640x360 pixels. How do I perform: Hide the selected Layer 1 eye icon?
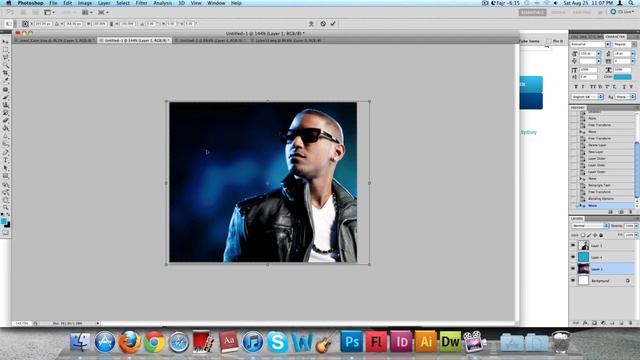[573, 269]
